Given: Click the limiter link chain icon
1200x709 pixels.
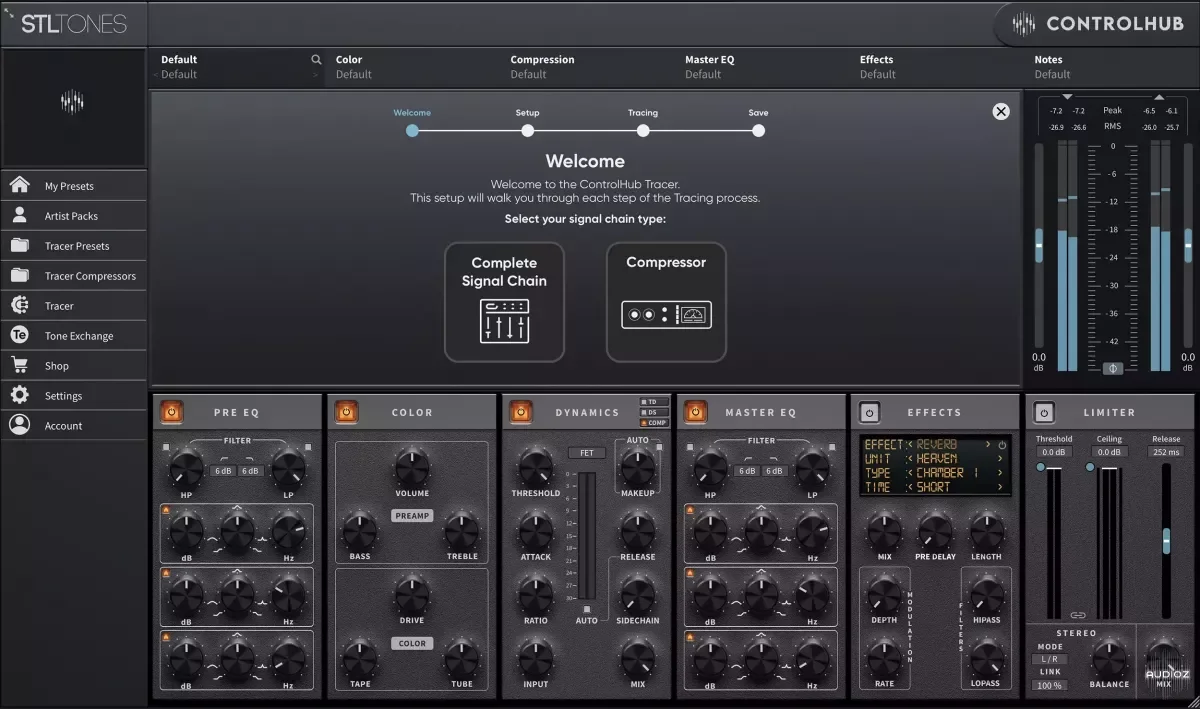Looking at the screenshot, I should [x=1078, y=614].
